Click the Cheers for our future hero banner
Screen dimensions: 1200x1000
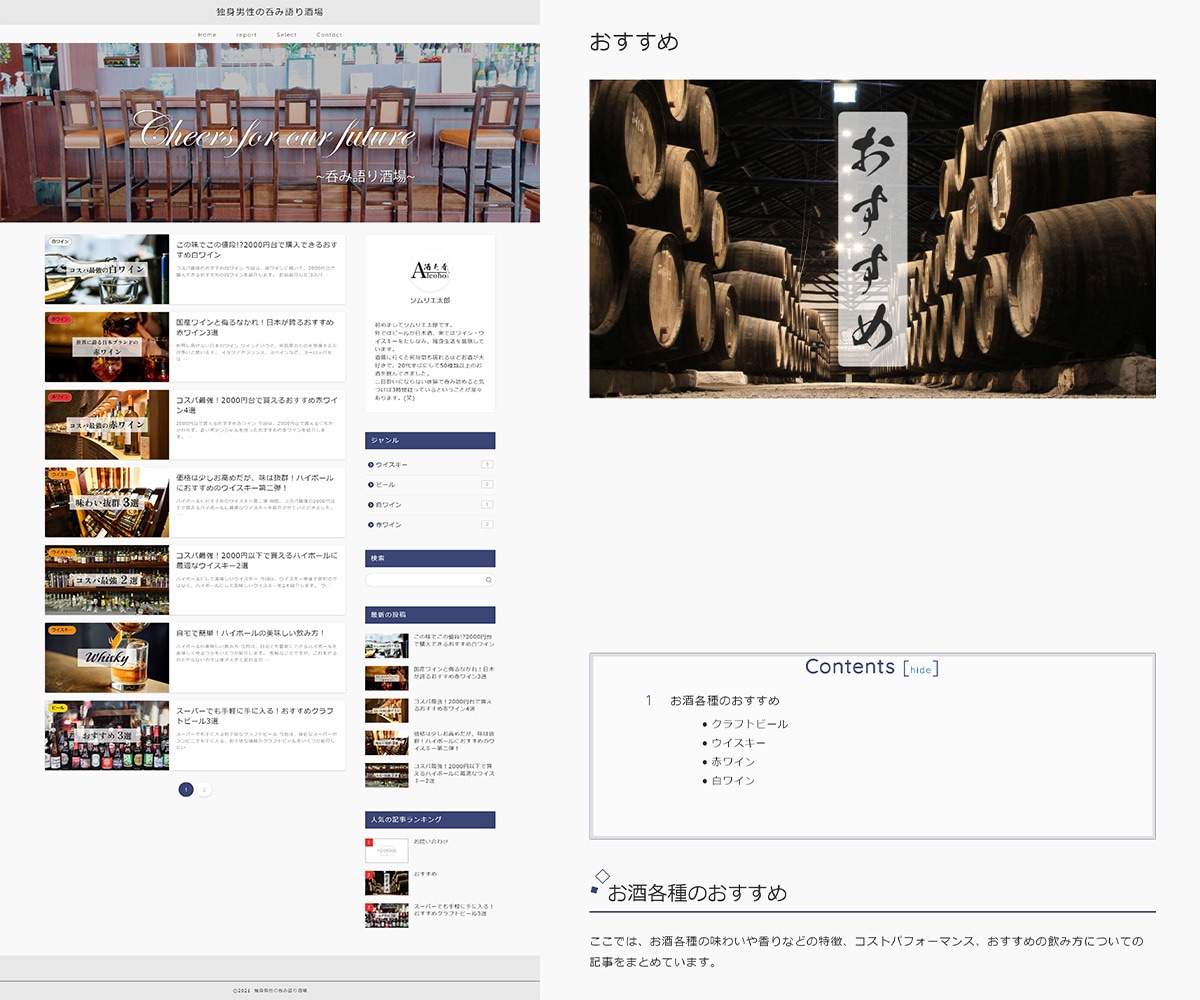pos(270,132)
